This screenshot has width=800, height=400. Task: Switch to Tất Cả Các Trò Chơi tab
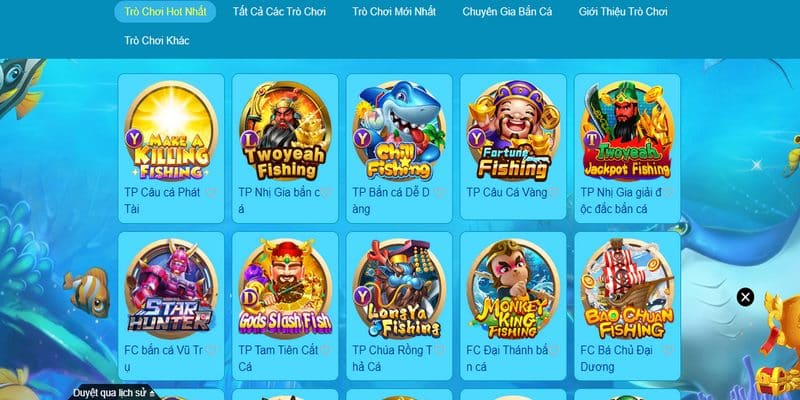coord(279,12)
